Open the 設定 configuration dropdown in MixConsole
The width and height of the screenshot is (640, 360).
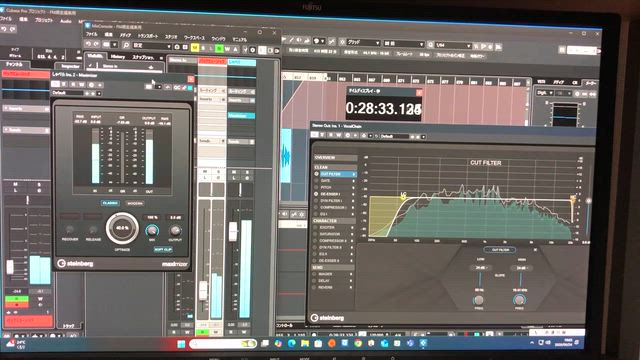(152, 46)
